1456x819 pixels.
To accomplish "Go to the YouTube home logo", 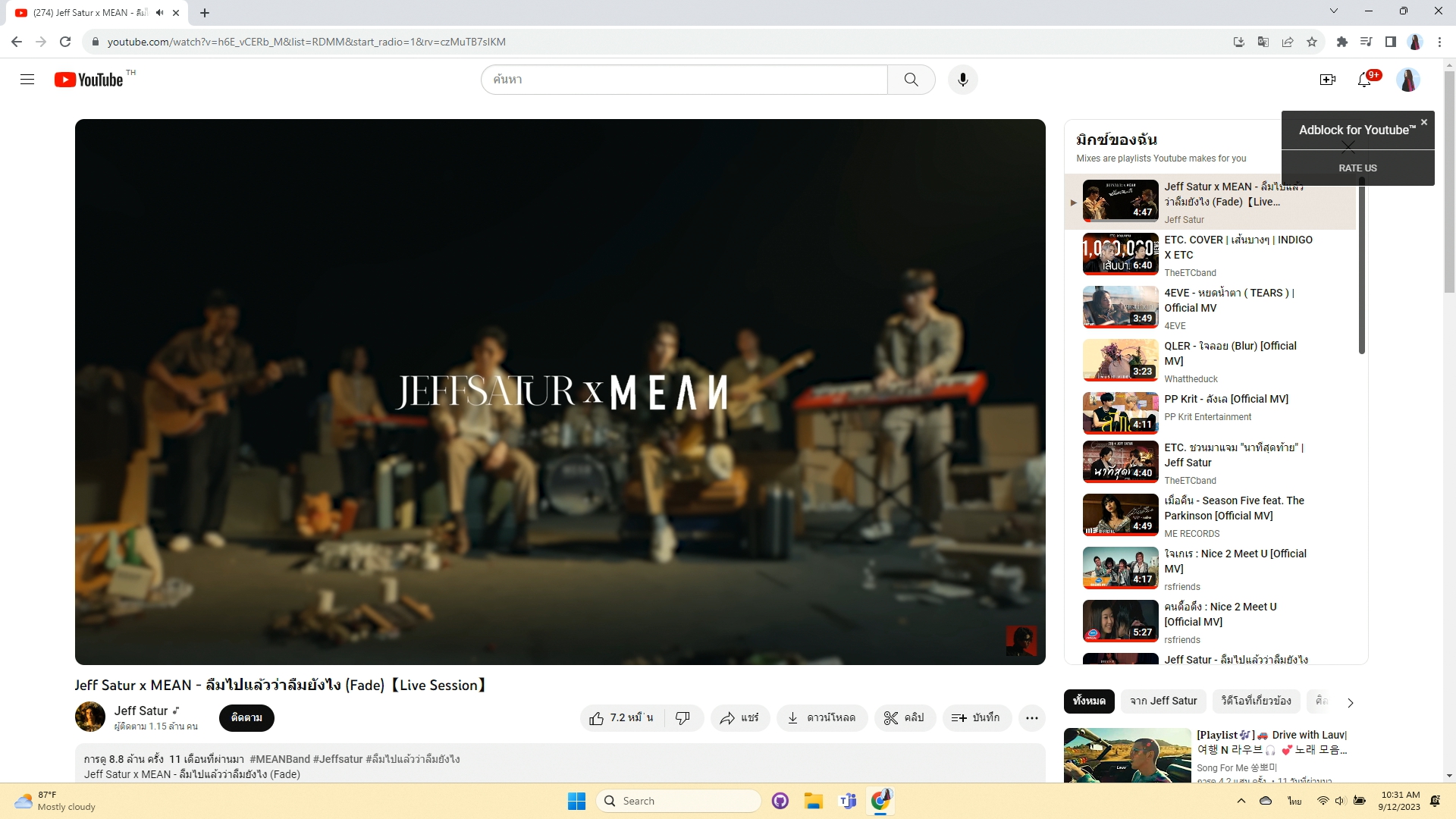I will tap(89, 80).
